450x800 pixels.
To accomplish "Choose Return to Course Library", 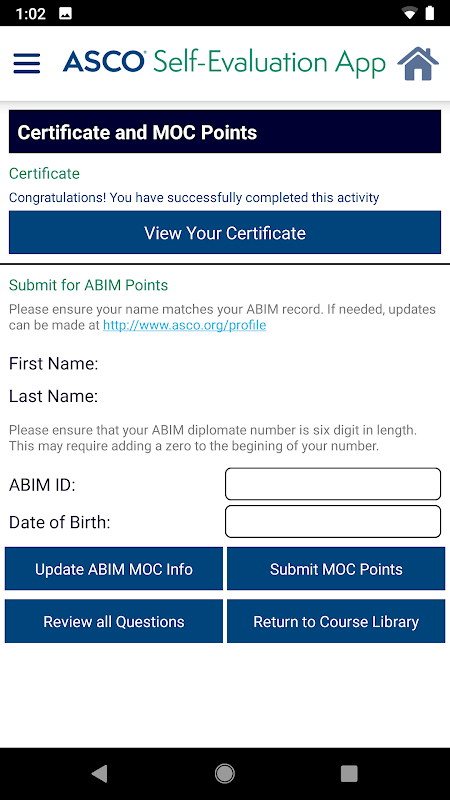I will coord(336,621).
